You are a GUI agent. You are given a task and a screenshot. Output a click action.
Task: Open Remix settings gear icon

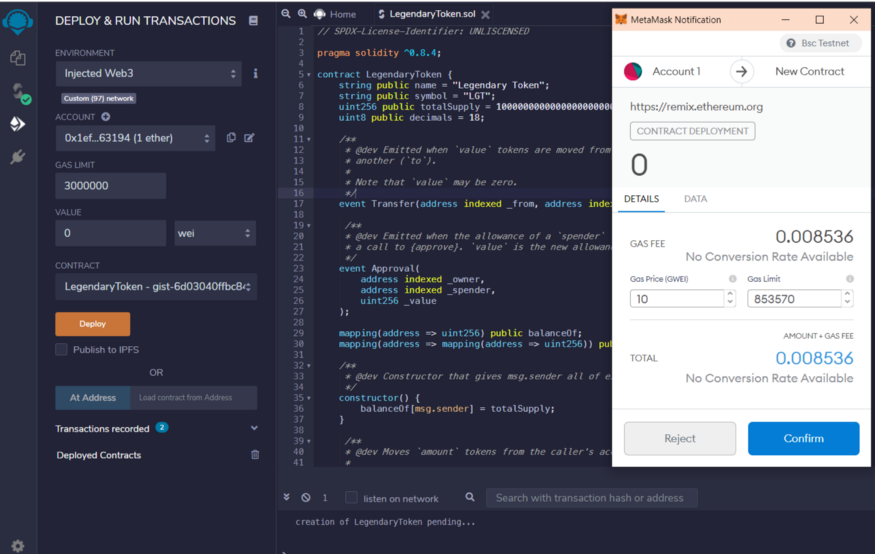[x=17, y=545]
